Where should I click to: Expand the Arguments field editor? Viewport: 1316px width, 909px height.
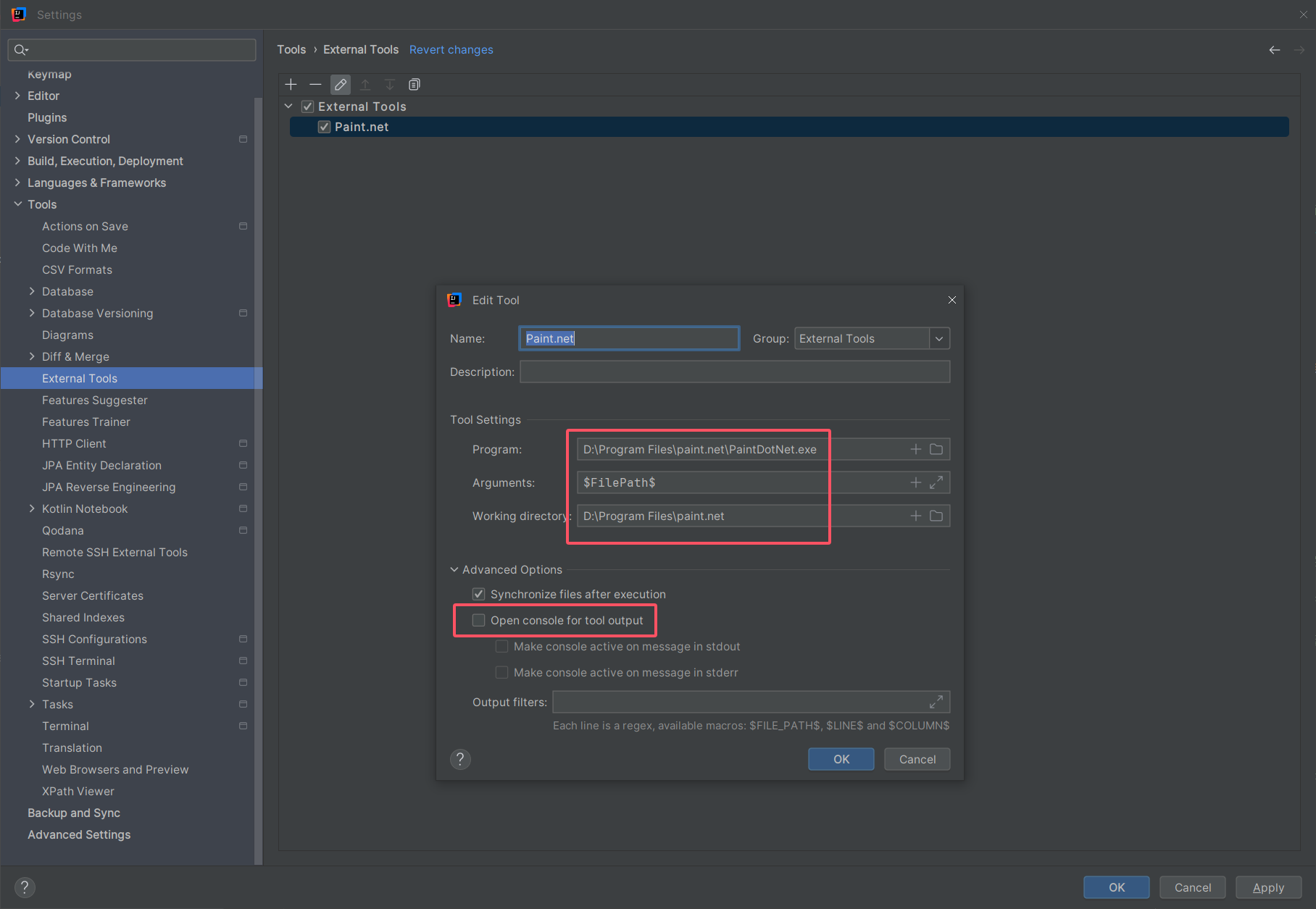click(x=936, y=482)
